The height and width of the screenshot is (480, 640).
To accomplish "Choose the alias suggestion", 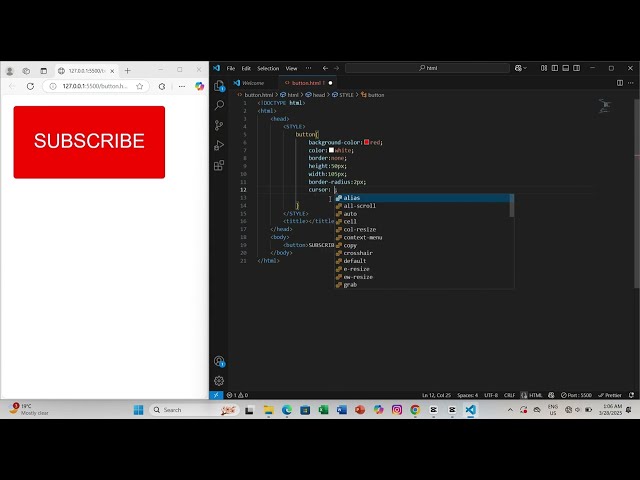I will 422,198.
